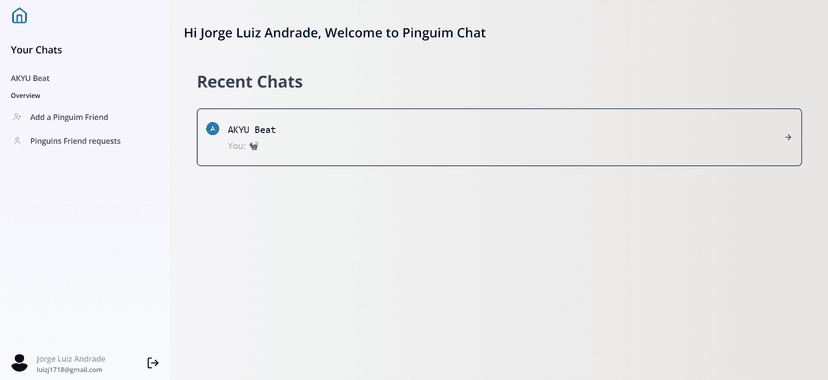Open AKYU Beat chat from the sidebar
This screenshot has height=380, width=828.
[x=30, y=78]
